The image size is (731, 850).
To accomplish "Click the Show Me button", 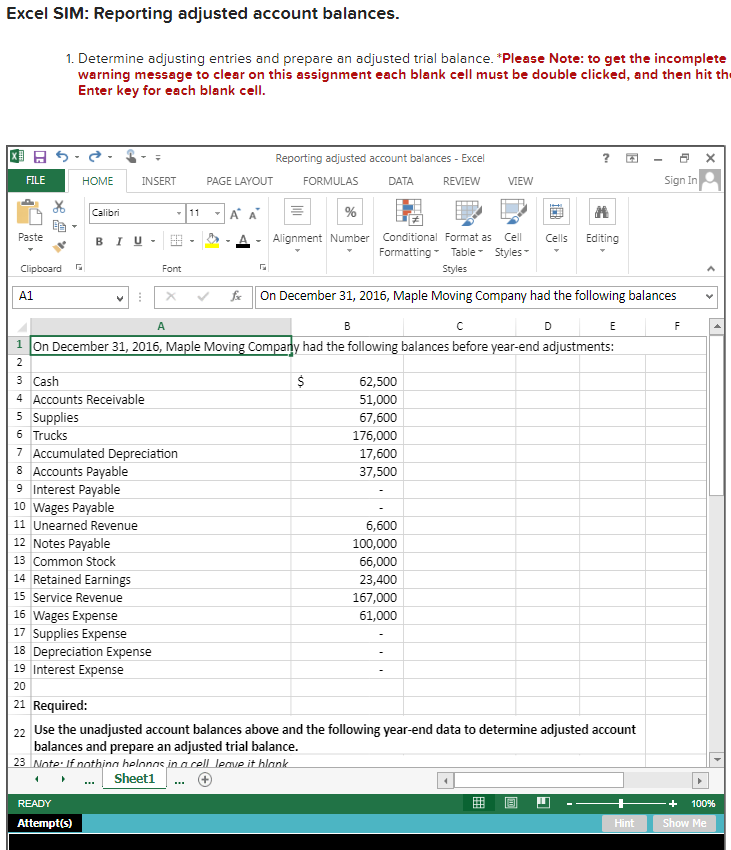I will 684,823.
